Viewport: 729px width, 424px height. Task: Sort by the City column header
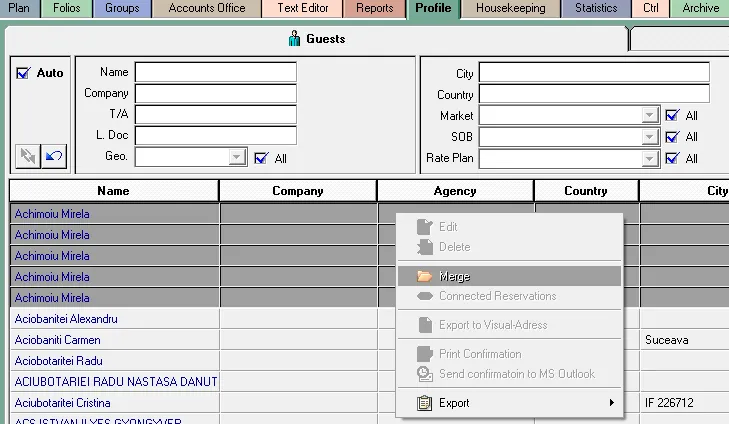(684, 191)
